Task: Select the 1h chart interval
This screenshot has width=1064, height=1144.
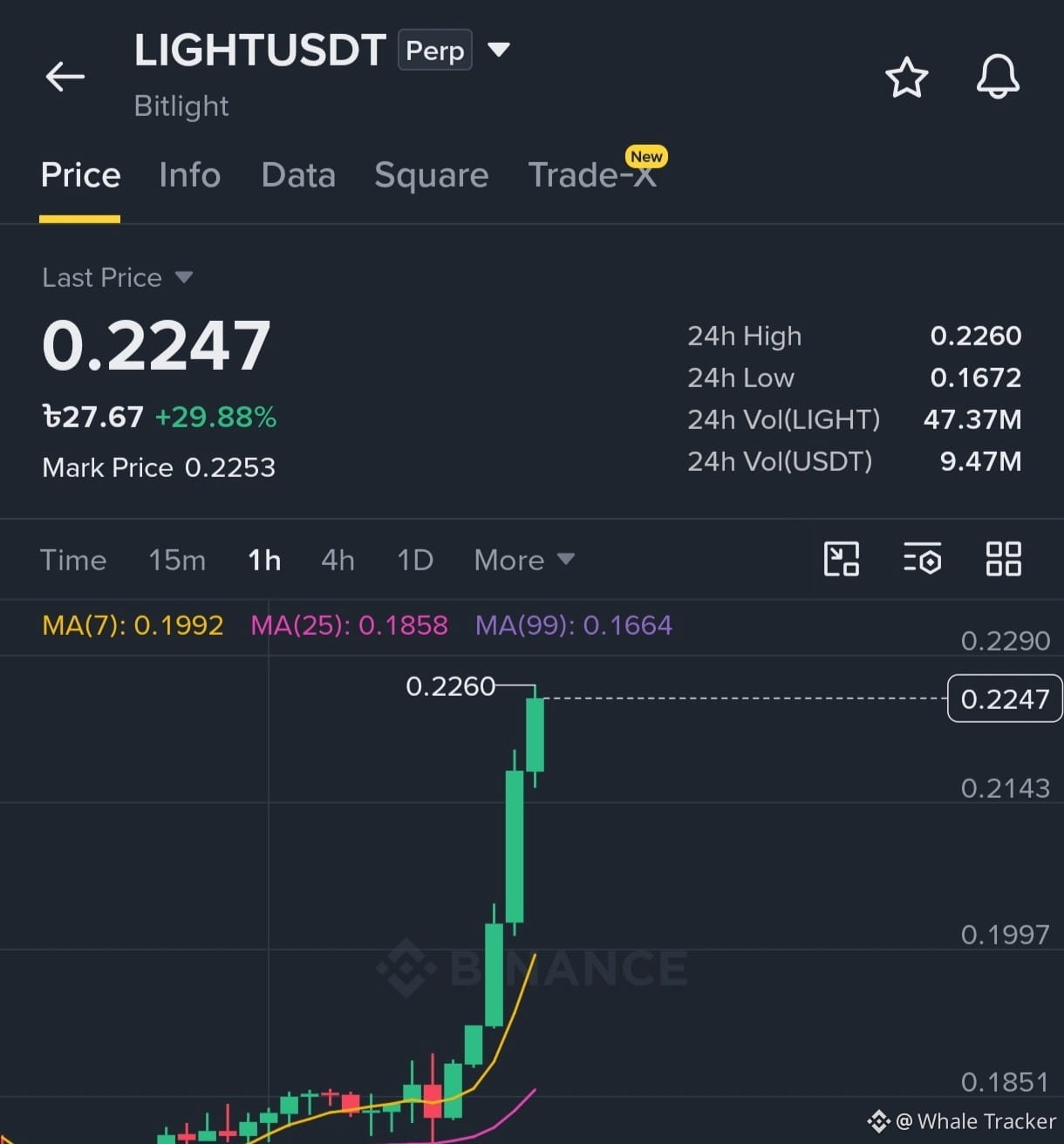Action: pos(264,560)
